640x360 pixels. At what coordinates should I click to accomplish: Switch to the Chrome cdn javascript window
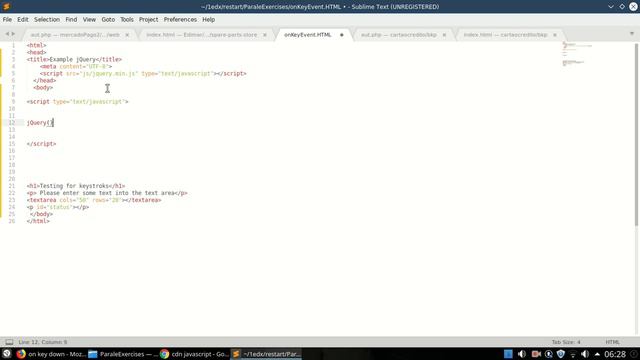[194, 354]
